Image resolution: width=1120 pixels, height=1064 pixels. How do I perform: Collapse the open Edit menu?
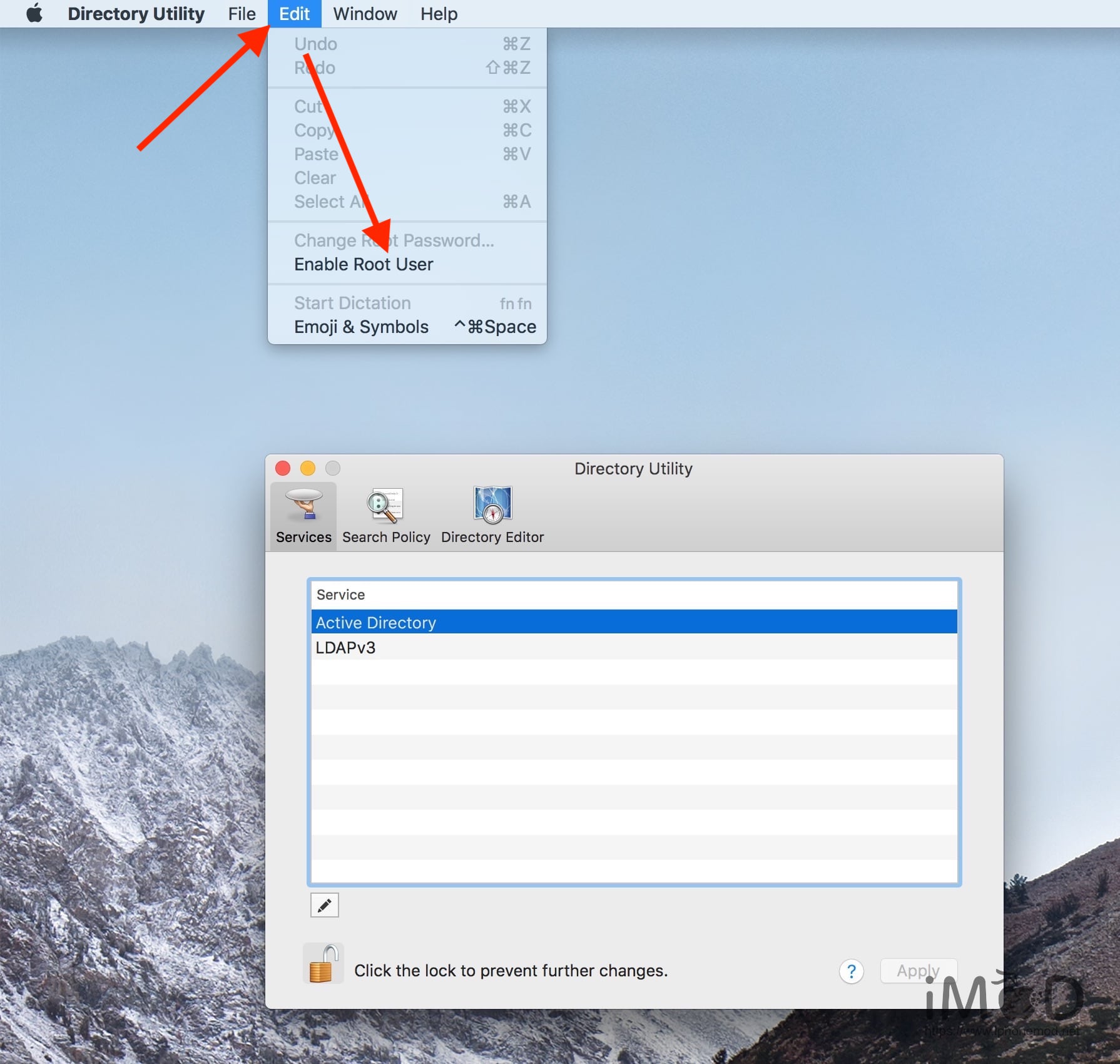coord(294,14)
